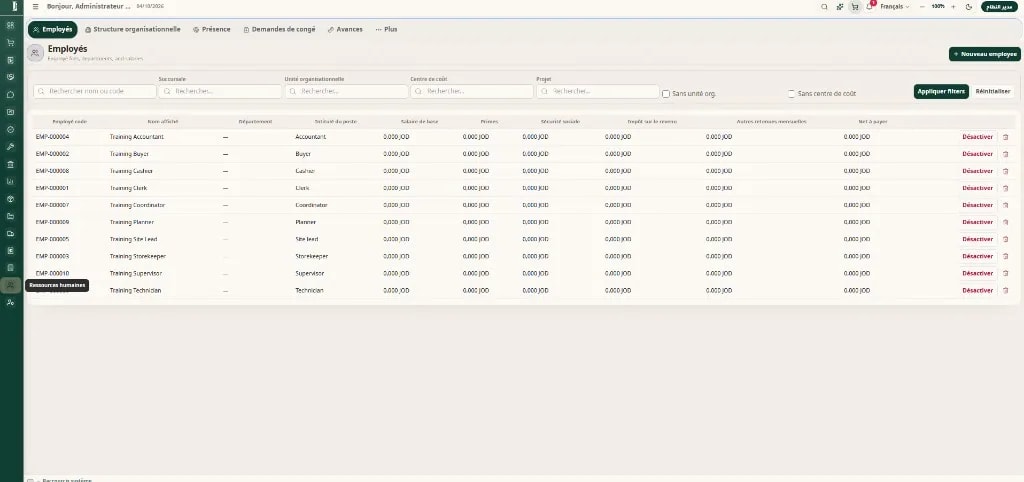
Task: Open the user settings icon at sidebar bottom
Action: click(x=10, y=302)
